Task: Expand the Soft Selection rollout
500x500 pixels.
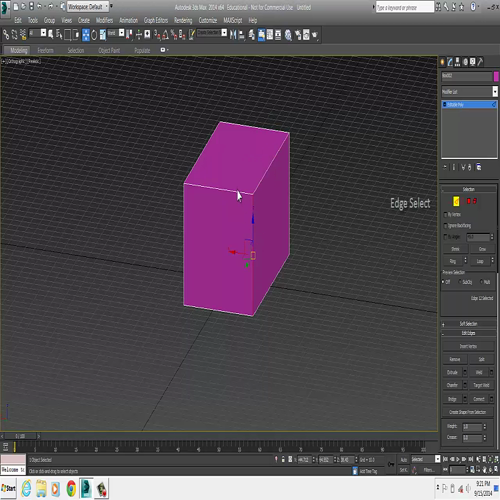Action: pyautogui.click(x=468, y=324)
